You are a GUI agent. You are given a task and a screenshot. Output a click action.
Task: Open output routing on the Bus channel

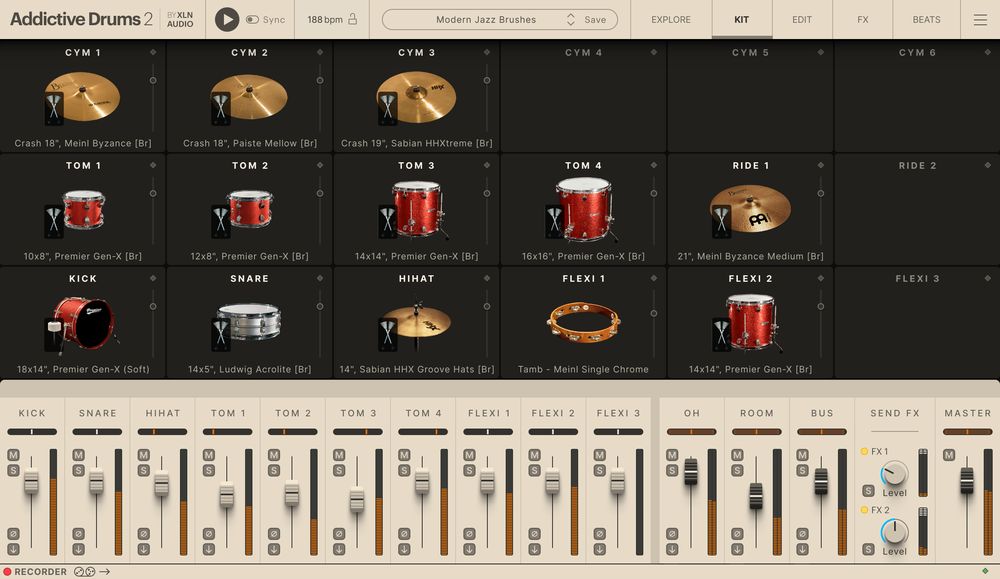(802, 549)
